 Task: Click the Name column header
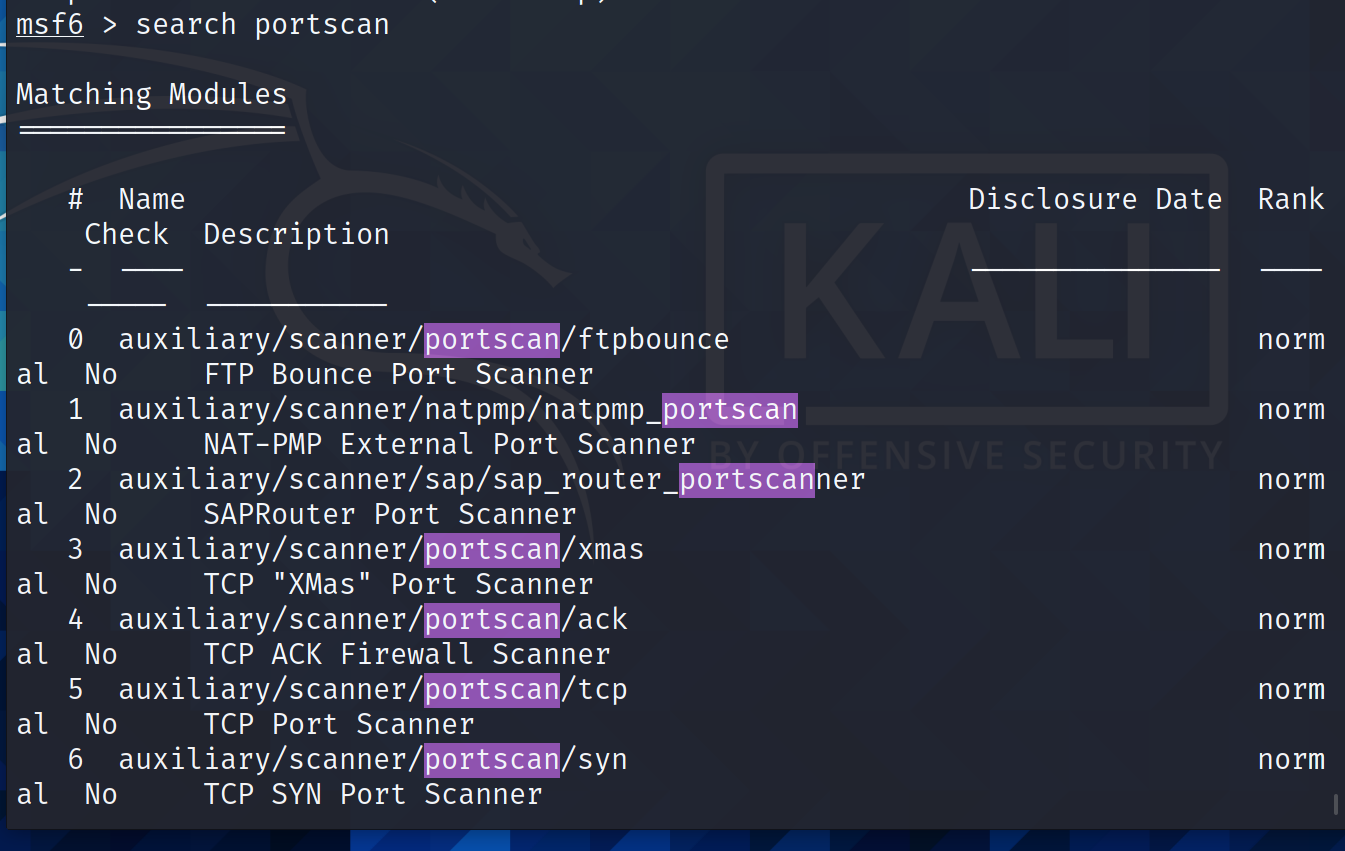click(151, 199)
